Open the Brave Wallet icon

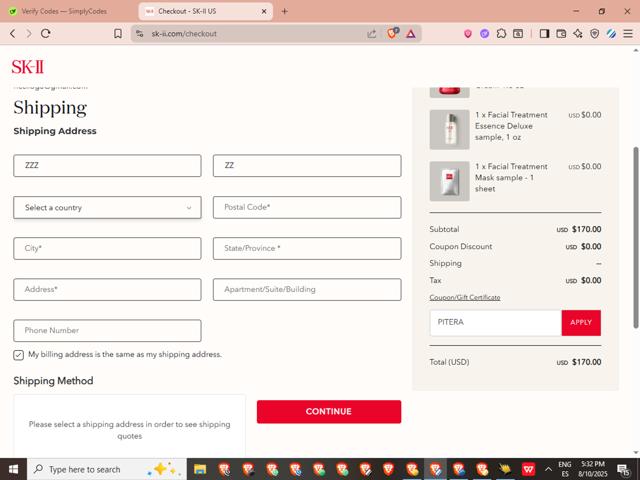tap(561, 33)
